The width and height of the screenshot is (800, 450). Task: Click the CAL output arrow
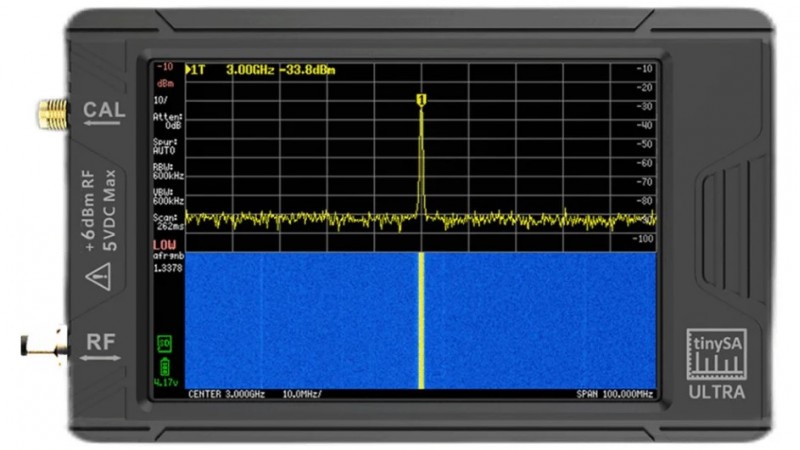(104, 123)
